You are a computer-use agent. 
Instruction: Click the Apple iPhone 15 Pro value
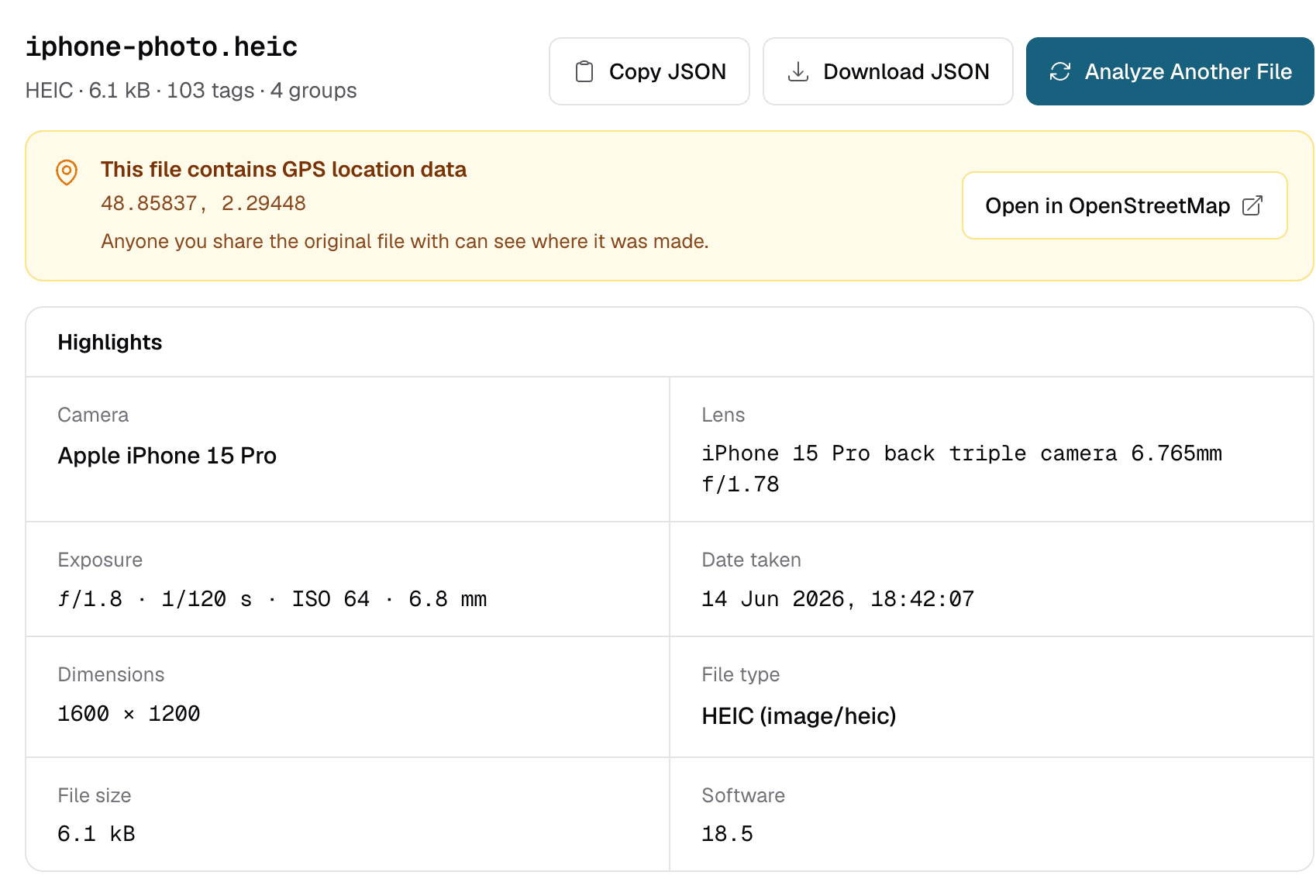[167, 456]
